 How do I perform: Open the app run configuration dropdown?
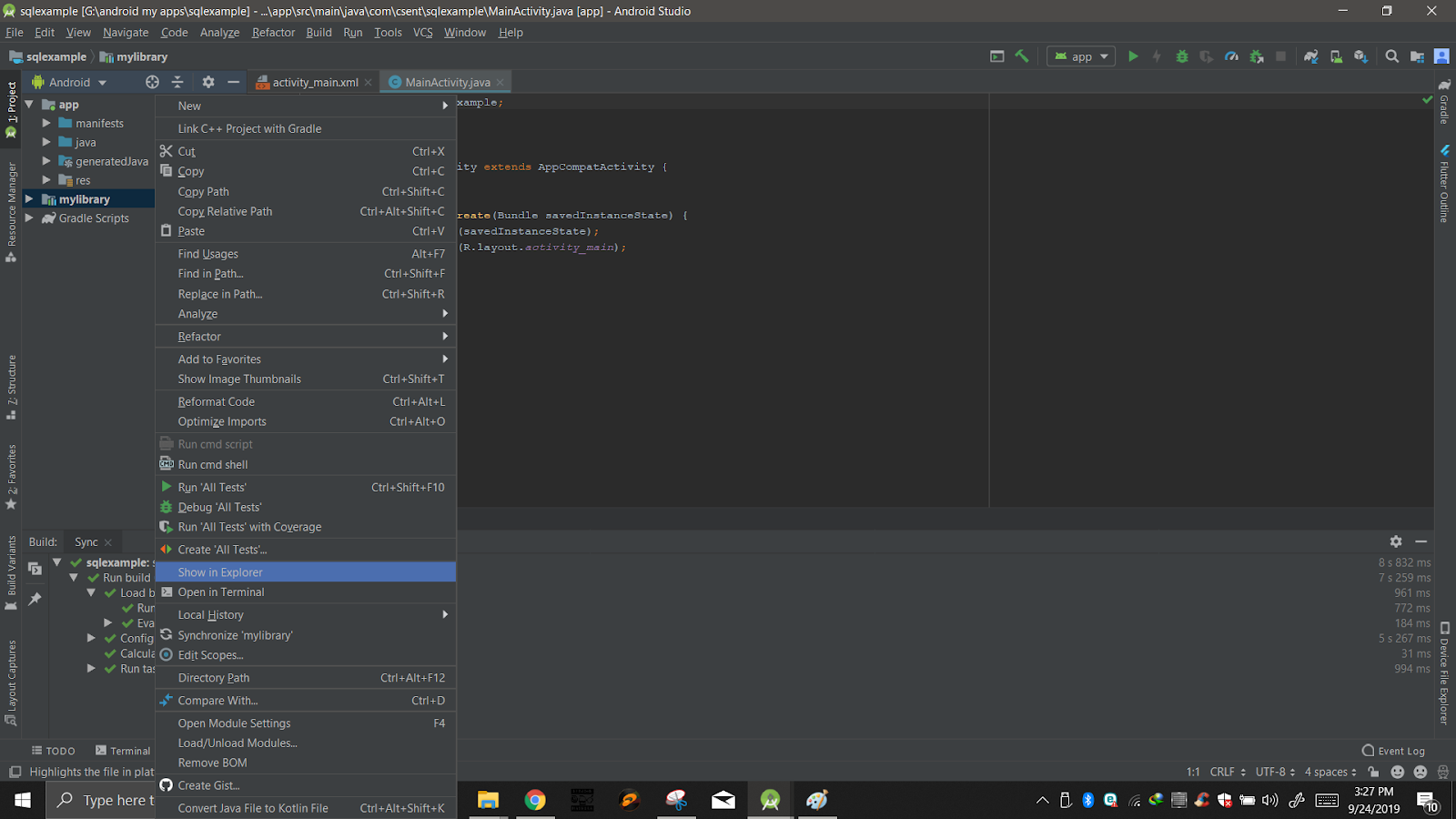click(1080, 56)
